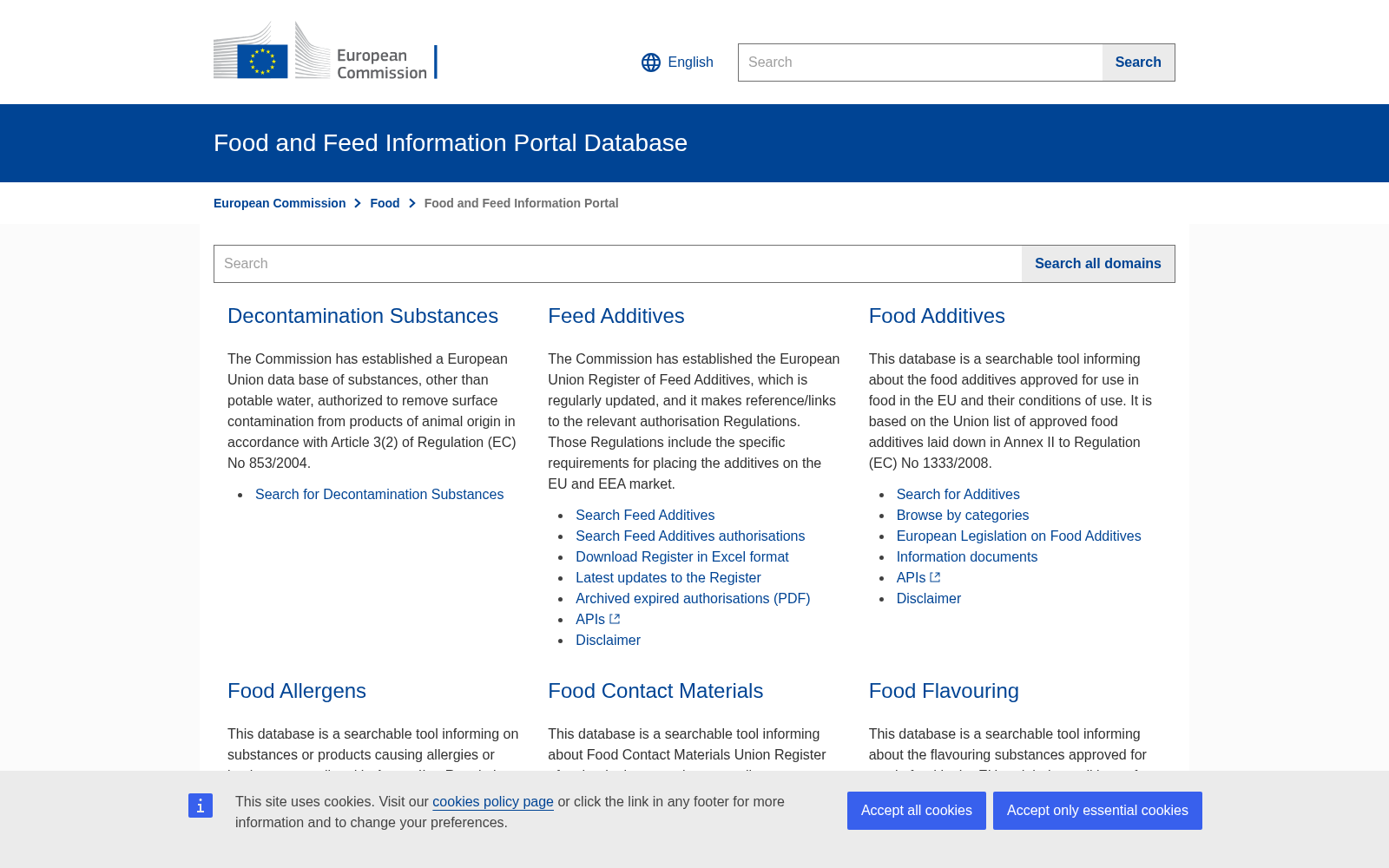Open Disclaimer link under Food Additives
Viewport: 1389px width, 868px height.
point(929,599)
